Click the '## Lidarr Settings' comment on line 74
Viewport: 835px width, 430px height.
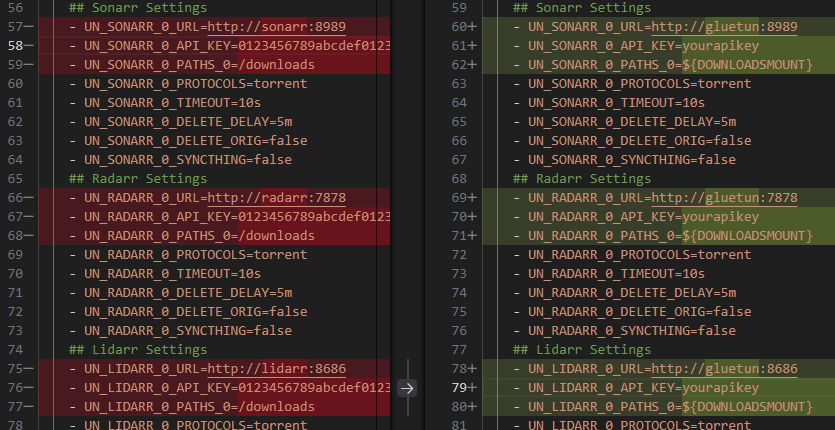tap(138, 350)
